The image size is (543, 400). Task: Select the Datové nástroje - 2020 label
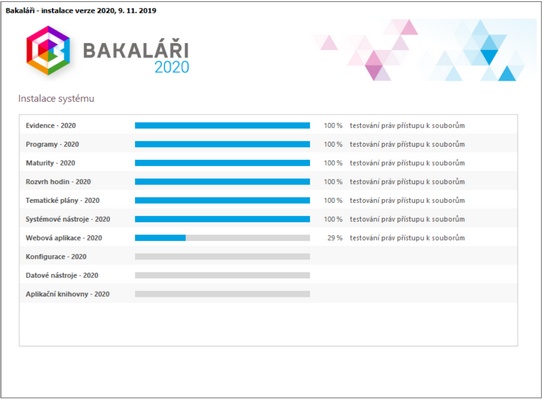(62, 275)
